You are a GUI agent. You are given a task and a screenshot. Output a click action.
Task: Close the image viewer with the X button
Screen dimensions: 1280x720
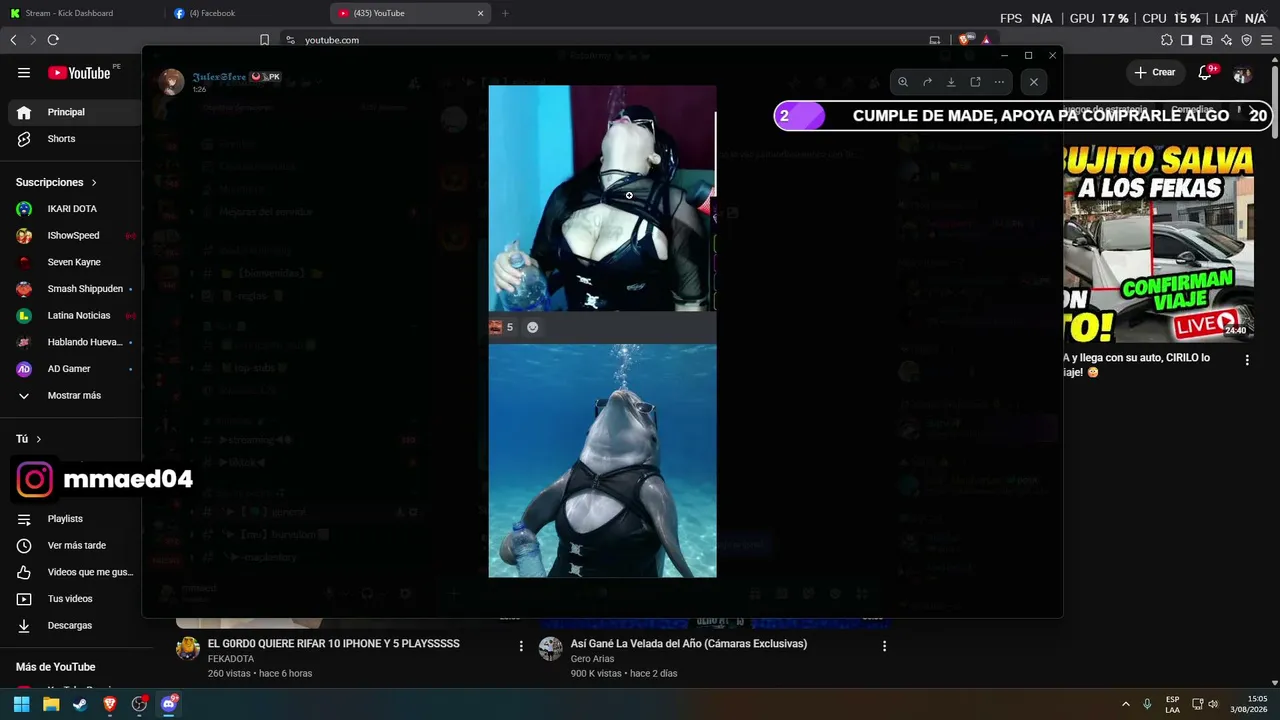tap(1034, 82)
